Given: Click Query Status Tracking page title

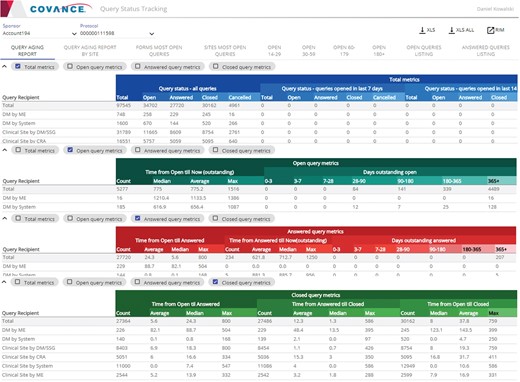Looking at the screenshot, I should click(133, 9).
